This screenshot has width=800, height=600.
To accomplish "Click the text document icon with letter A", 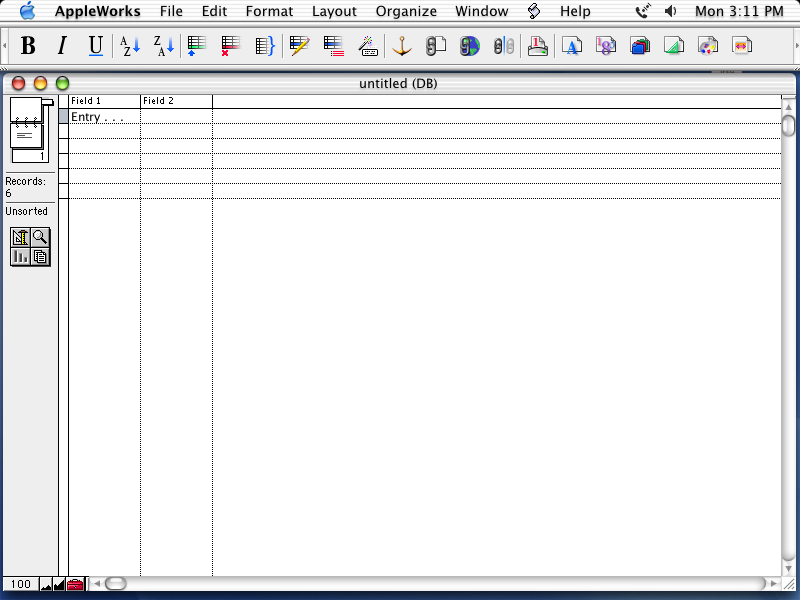I will [572, 45].
